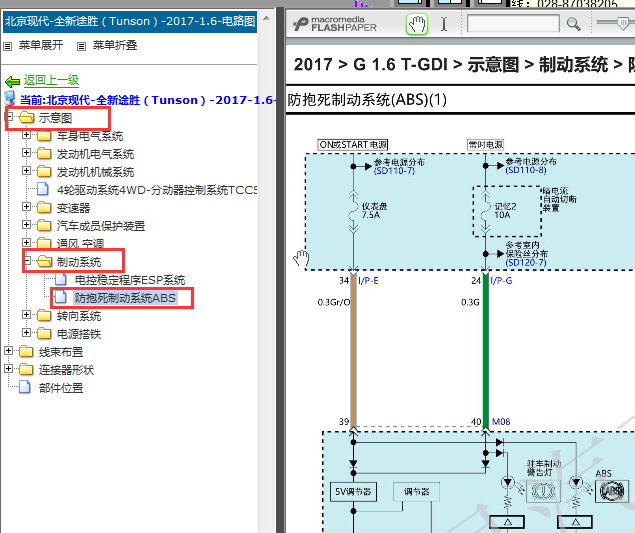Expand the 汽车成员保护装置 folder
The width and height of the screenshot is (635, 533).
click(26, 225)
